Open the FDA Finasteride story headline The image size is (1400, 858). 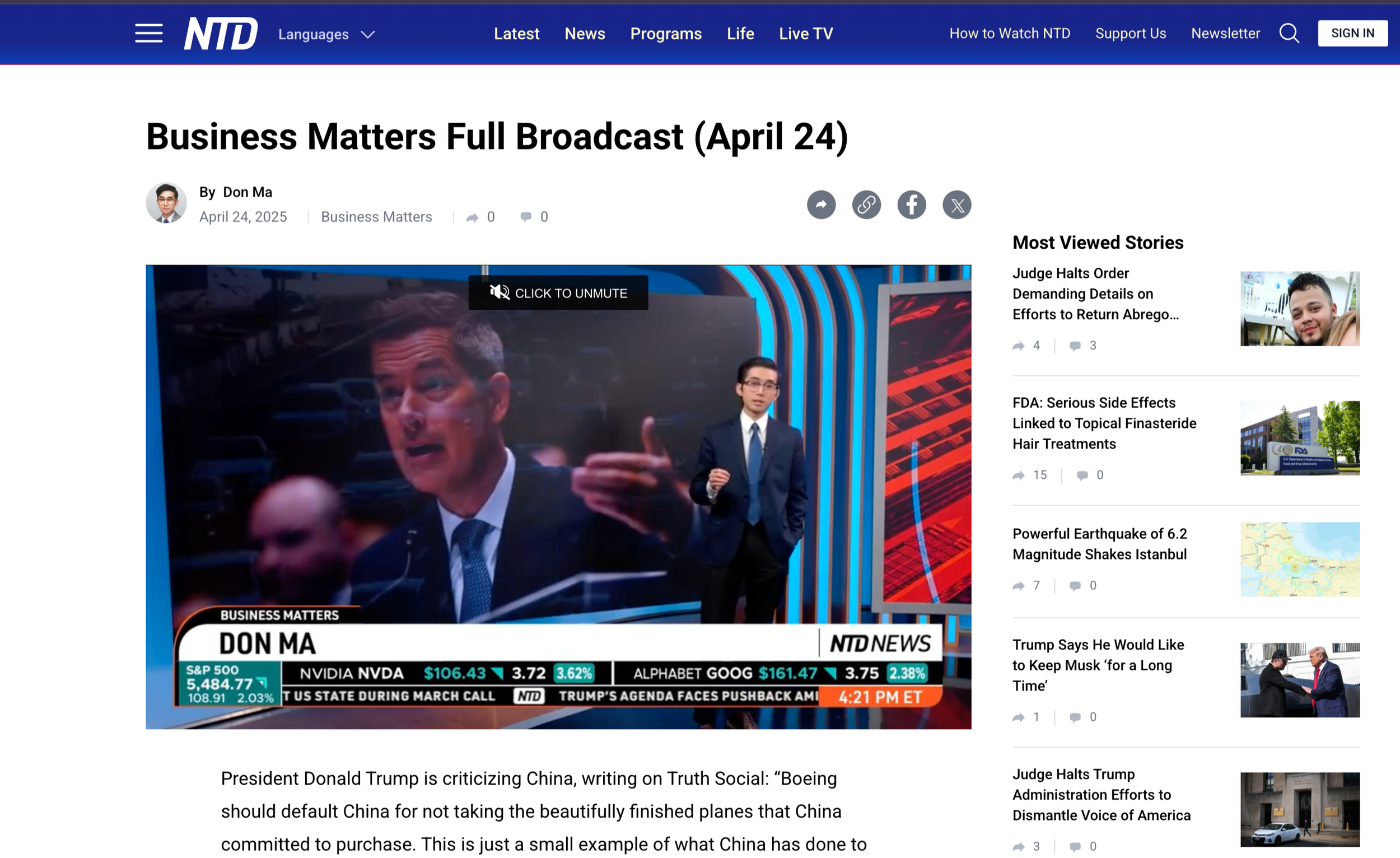[1104, 423]
